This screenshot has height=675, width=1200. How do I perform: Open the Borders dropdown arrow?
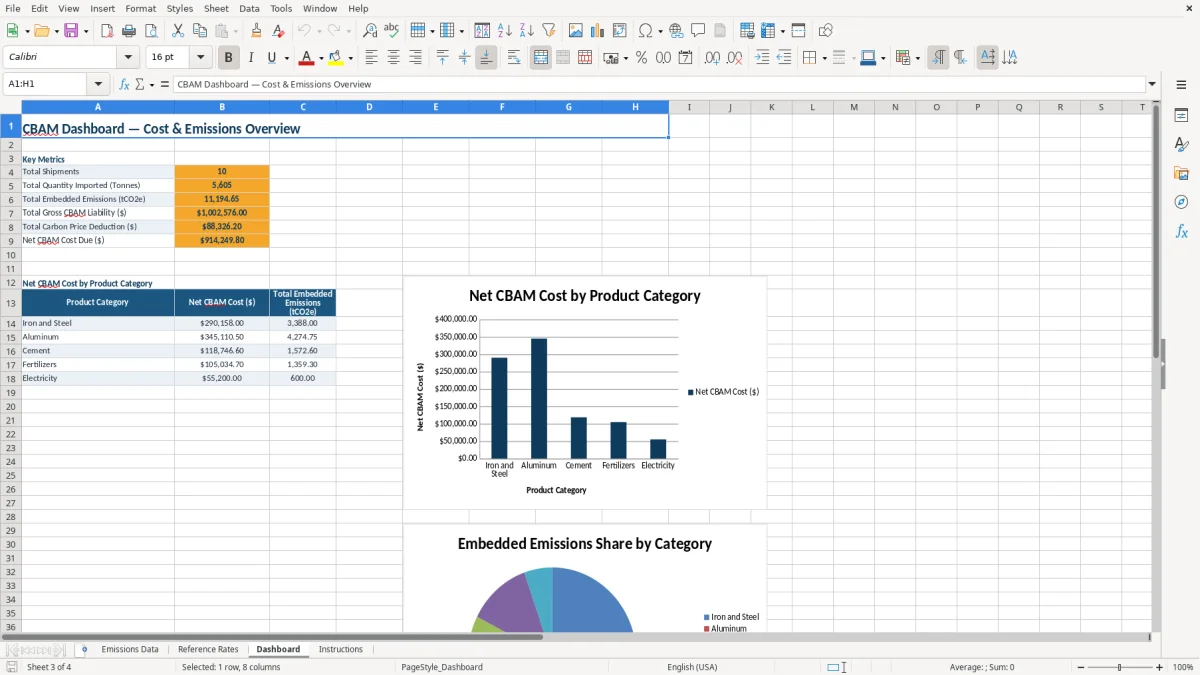tap(824, 58)
